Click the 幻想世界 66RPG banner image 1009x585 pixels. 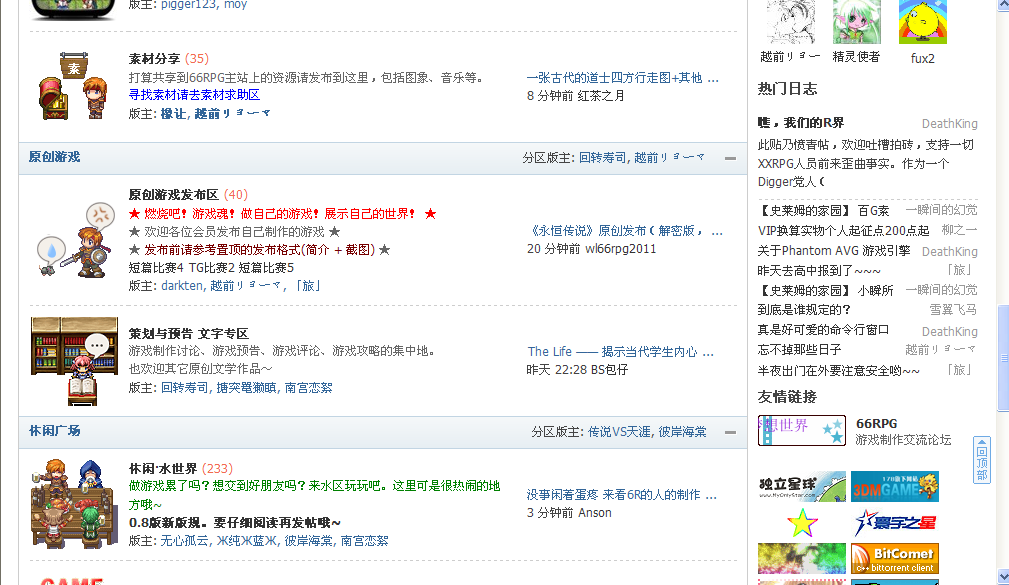tap(802, 431)
